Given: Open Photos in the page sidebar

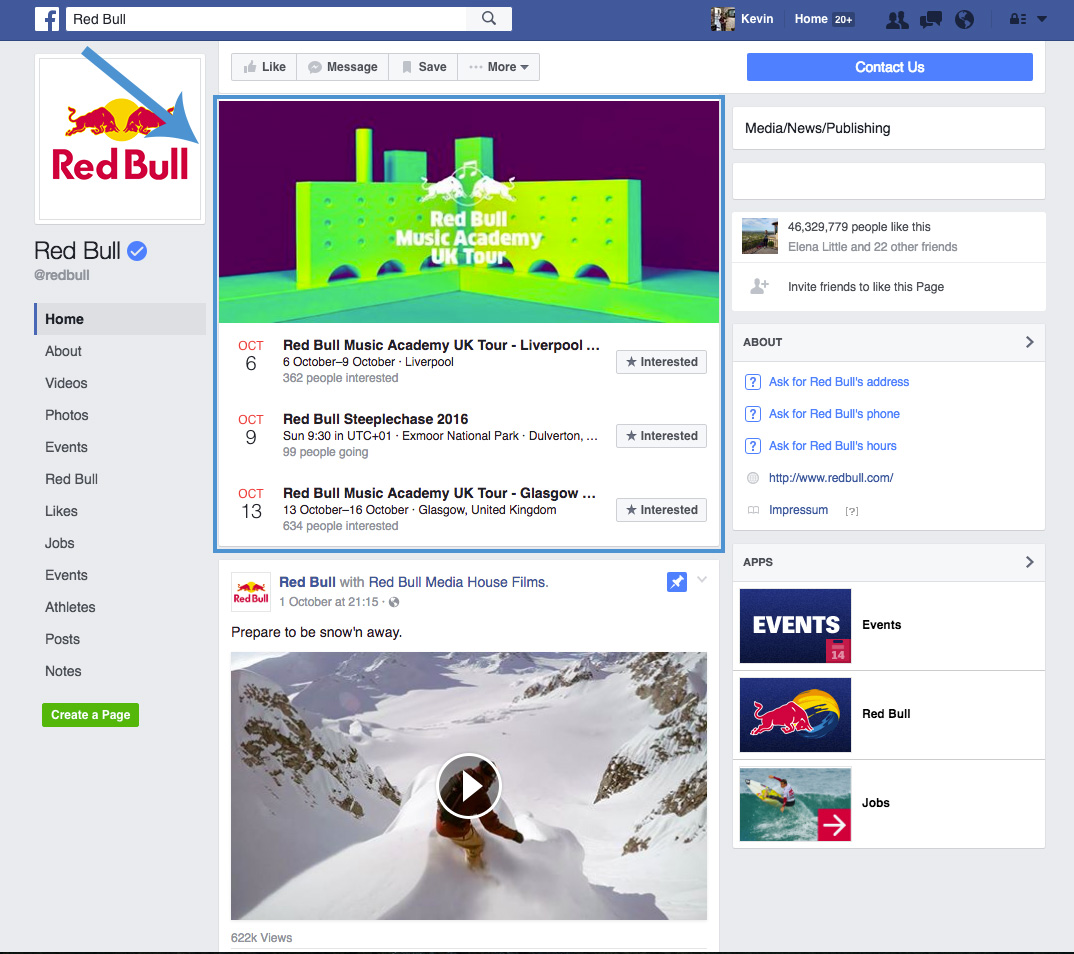Looking at the screenshot, I should coord(66,415).
